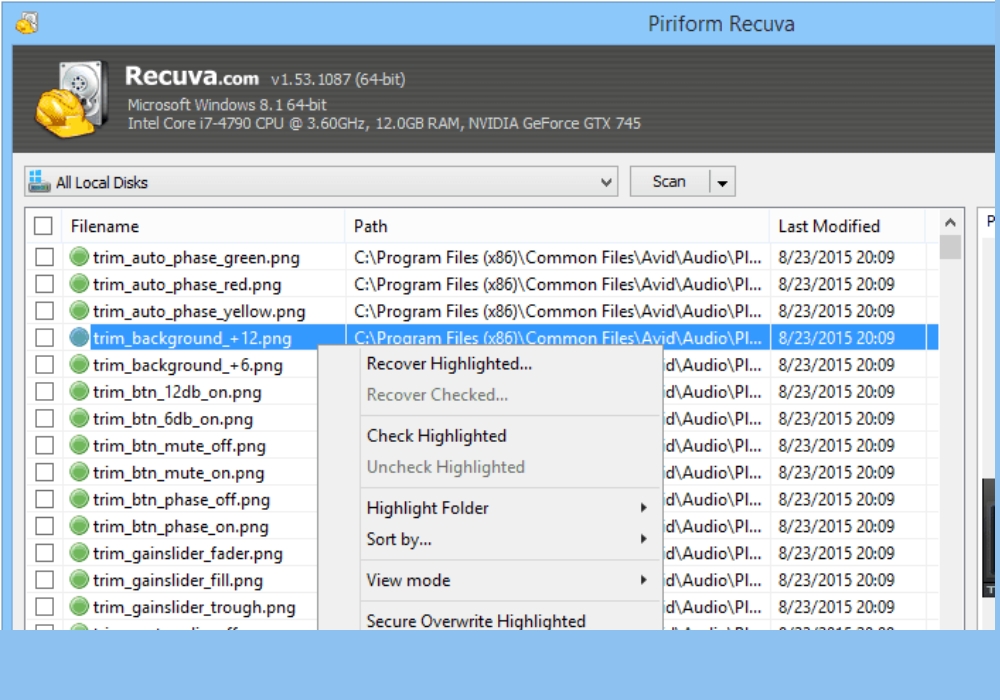Toggle the select-all checkbox in Filename header

(x=43, y=226)
